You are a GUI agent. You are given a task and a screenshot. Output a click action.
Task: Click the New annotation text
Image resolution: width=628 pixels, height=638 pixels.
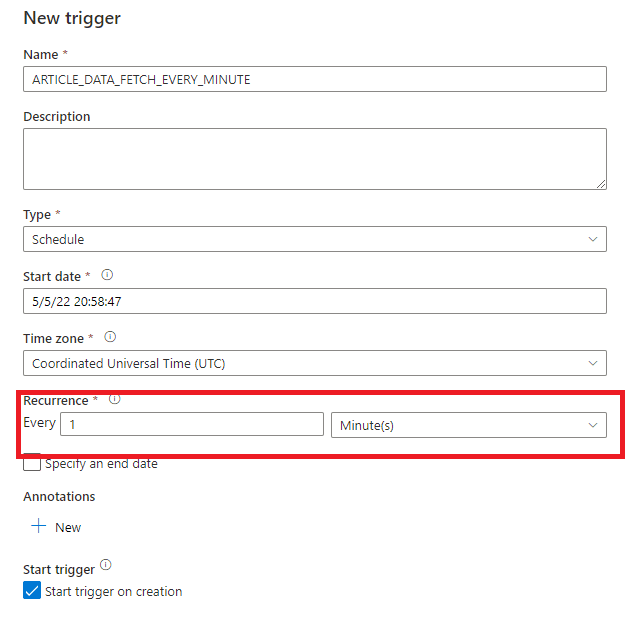tap(68, 527)
